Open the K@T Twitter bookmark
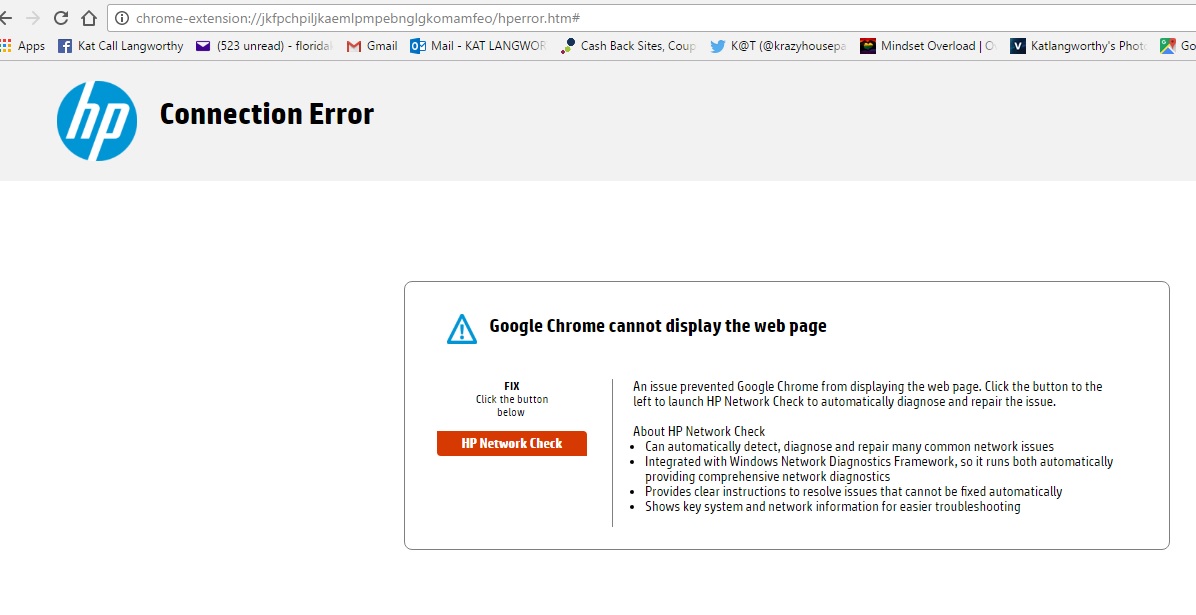This screenshot has height=615, width=1196. pyautogui.click(x=778, y=46)
